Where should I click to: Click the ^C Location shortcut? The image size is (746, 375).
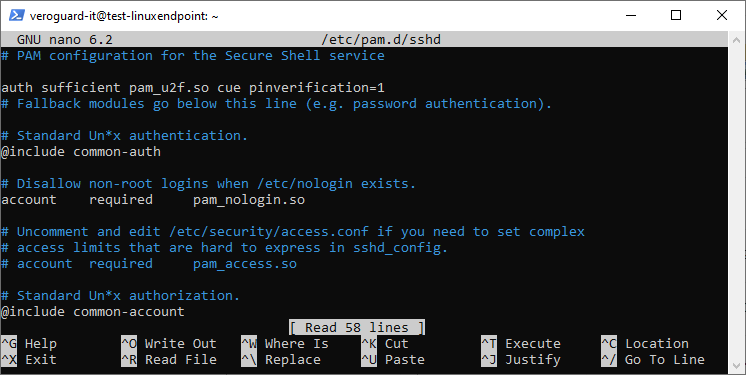pyautogui.click(x=645, y=344)
